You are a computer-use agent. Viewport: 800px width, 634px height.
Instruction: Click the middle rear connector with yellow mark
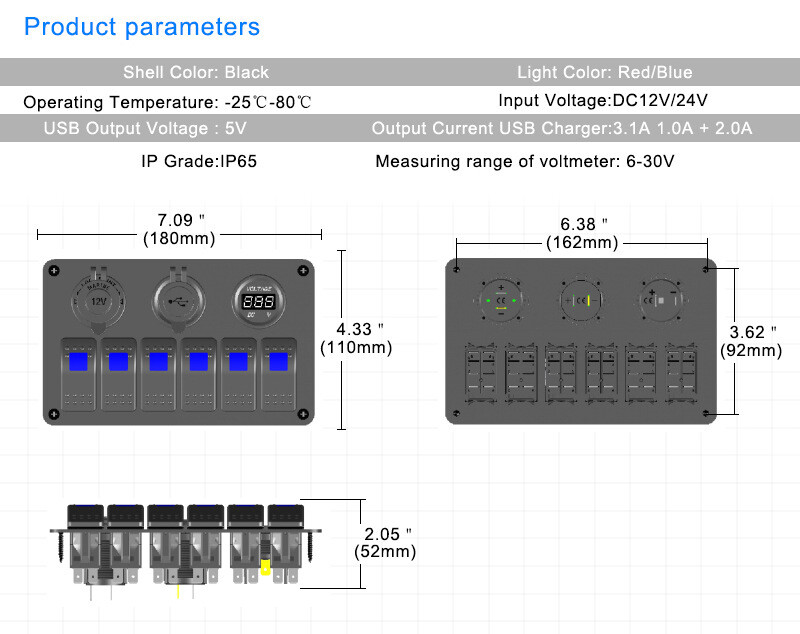tap(581, 300)
